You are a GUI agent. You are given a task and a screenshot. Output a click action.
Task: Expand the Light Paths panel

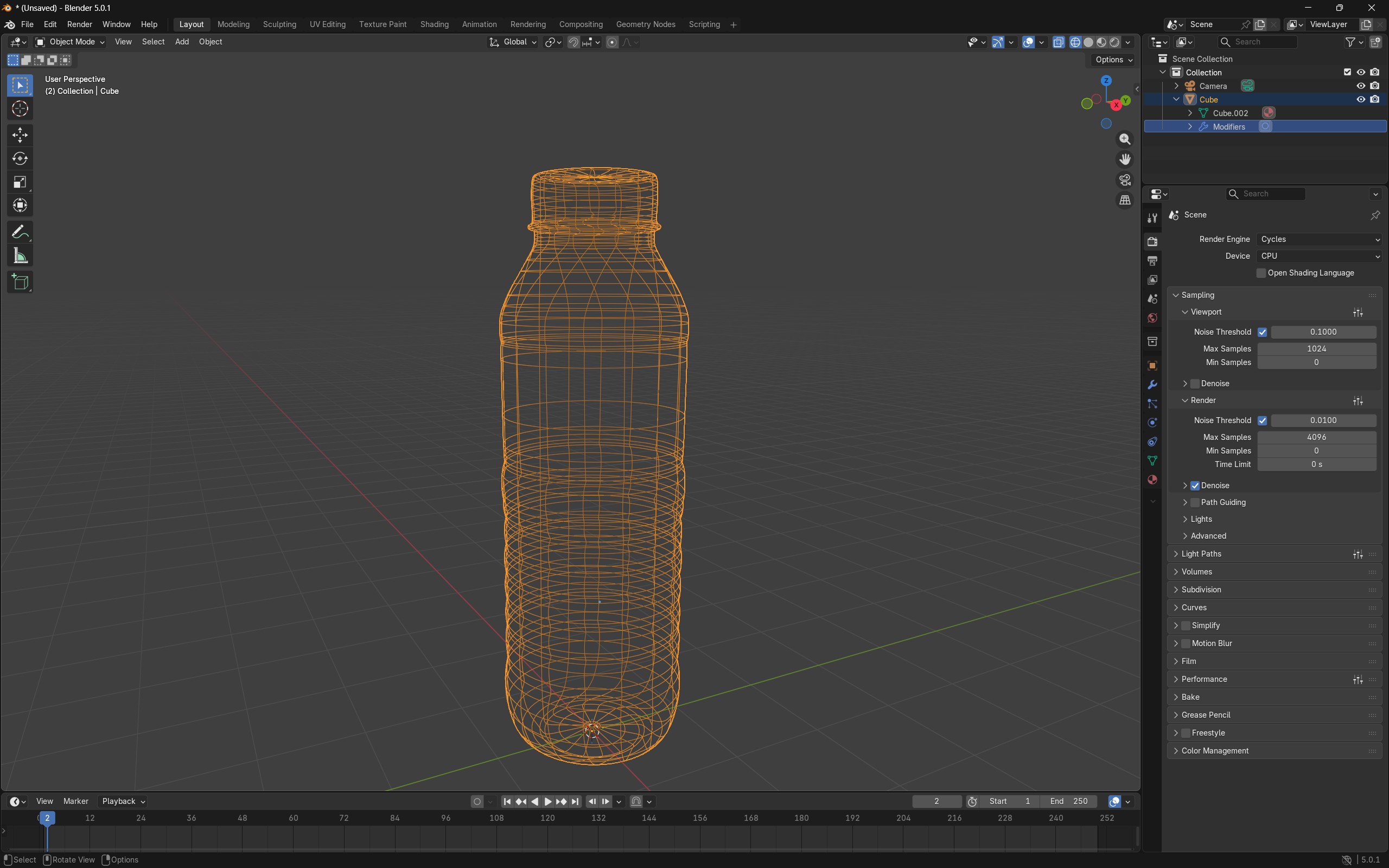click(1201, 554)
